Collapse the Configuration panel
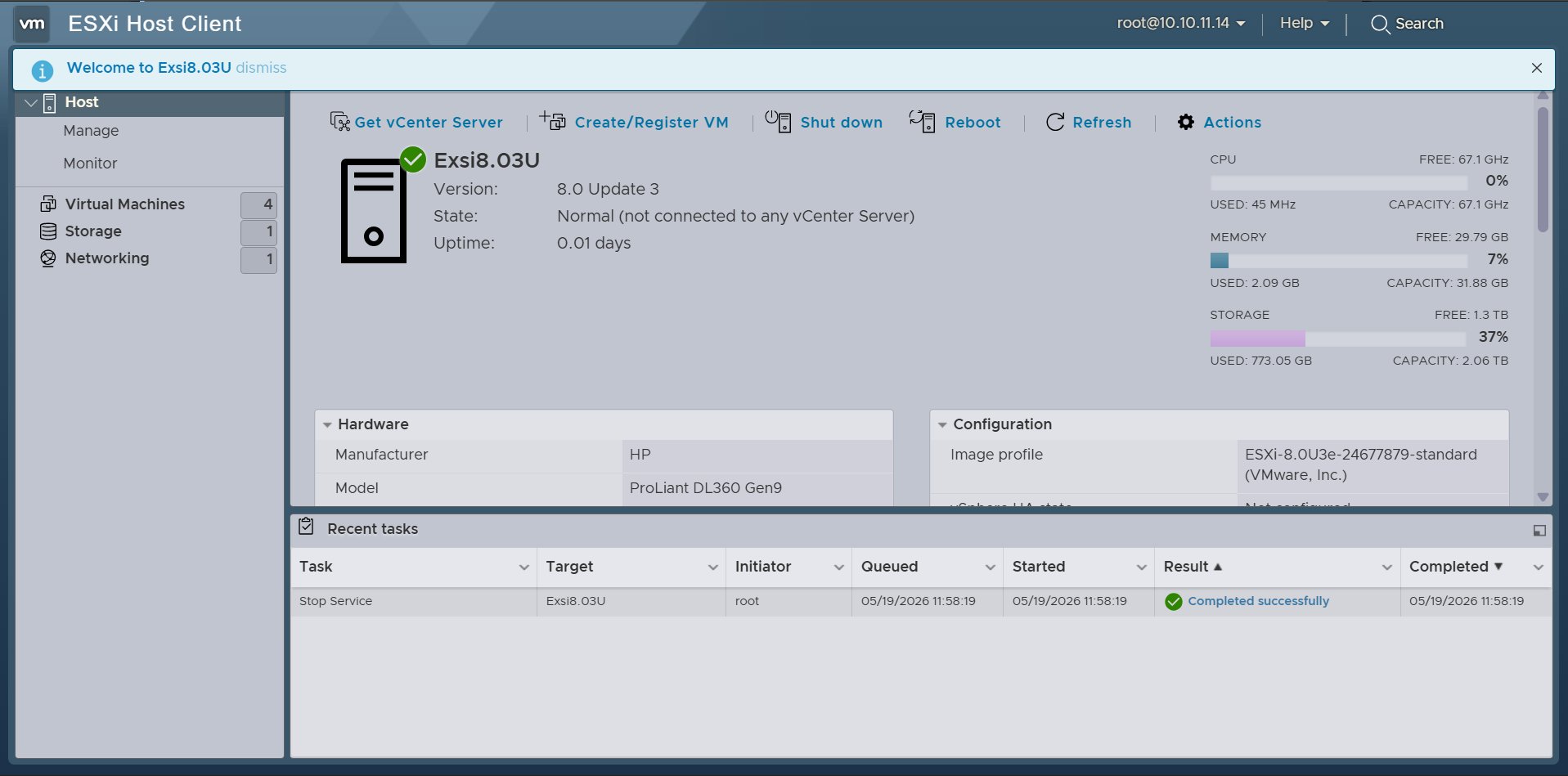This screenshot has height=776, width=1568. [x=942, y=425]
